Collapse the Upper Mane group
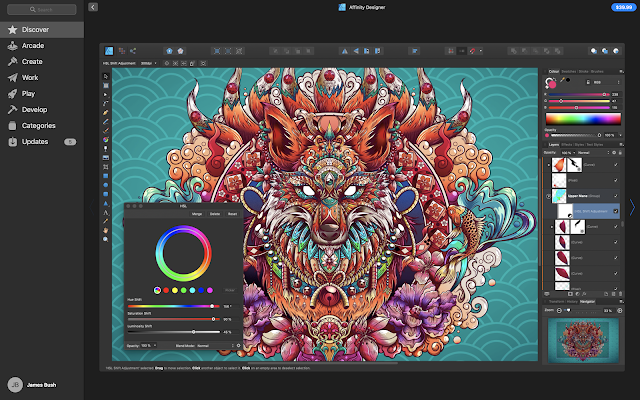The image size is (640, 400). 548,196
